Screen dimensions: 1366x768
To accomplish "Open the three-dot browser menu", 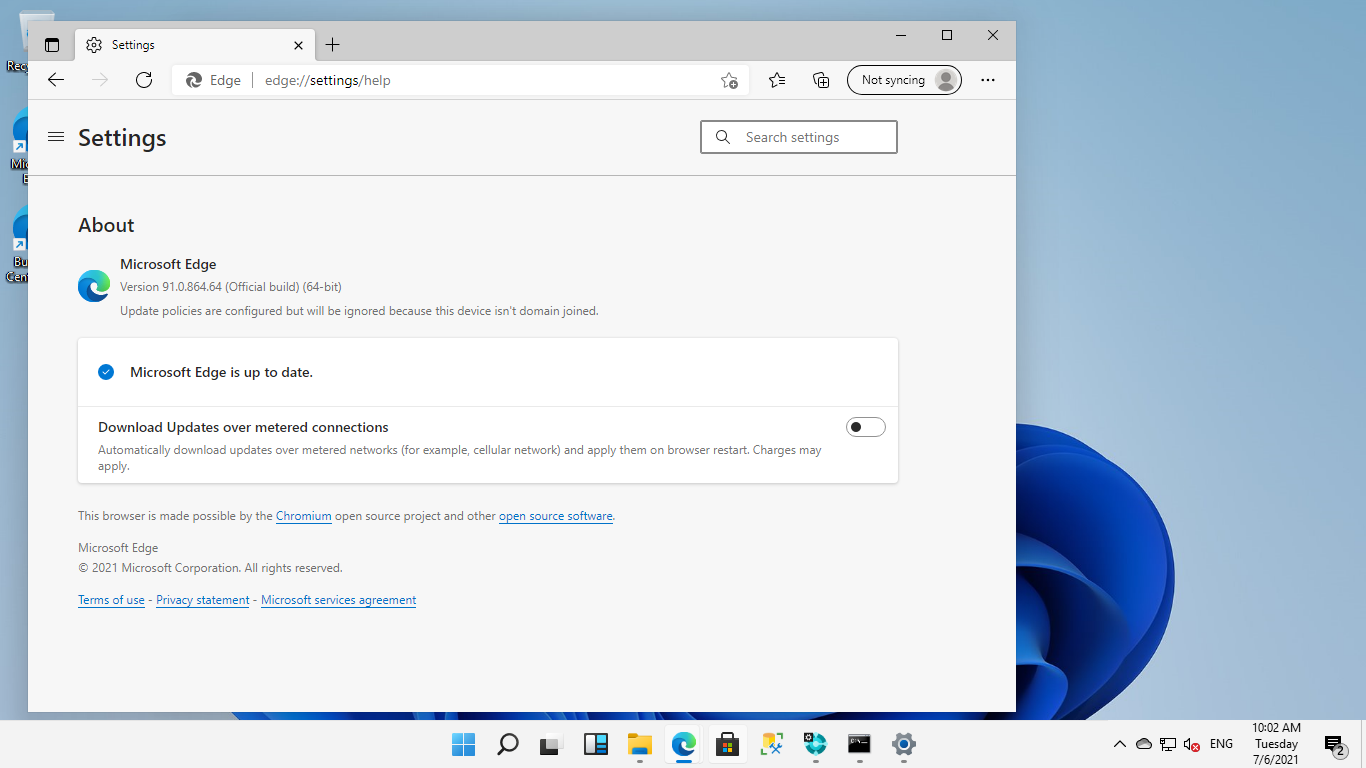I will (988, 80).
